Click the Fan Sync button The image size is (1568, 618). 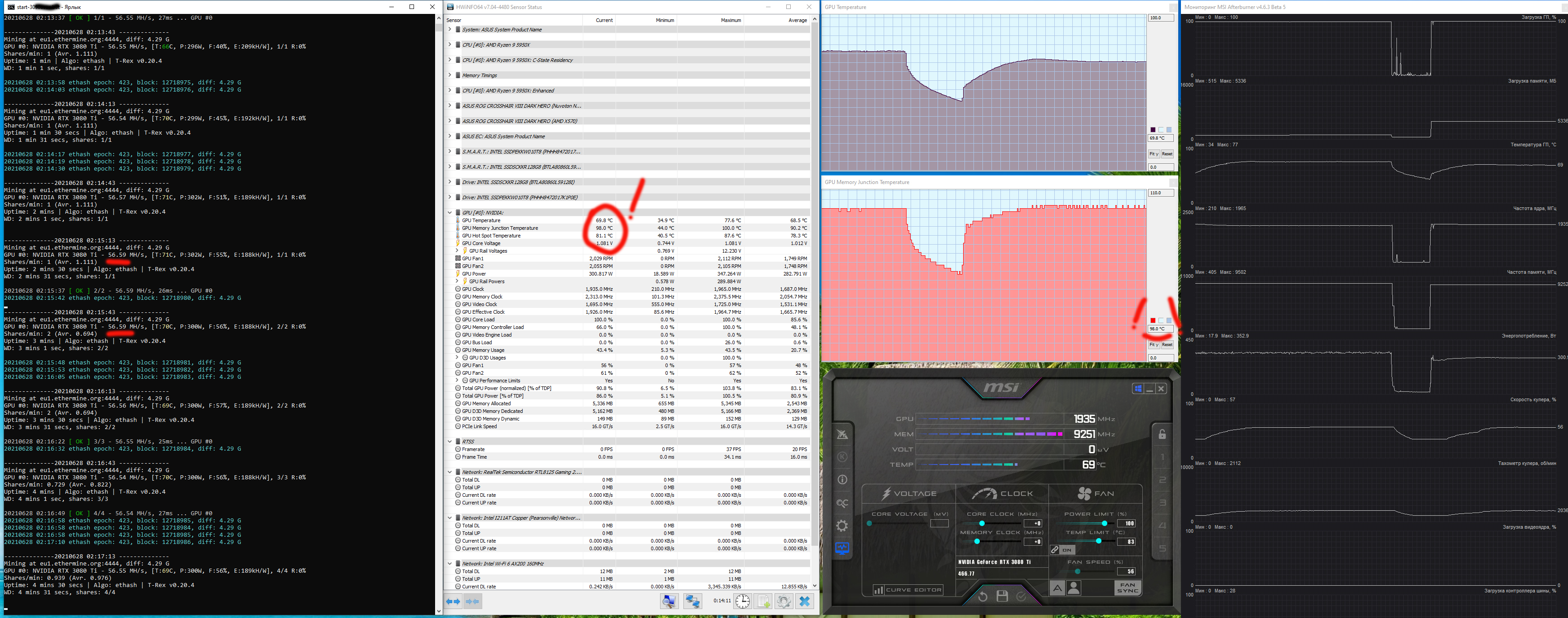[x=1128, y=587]
